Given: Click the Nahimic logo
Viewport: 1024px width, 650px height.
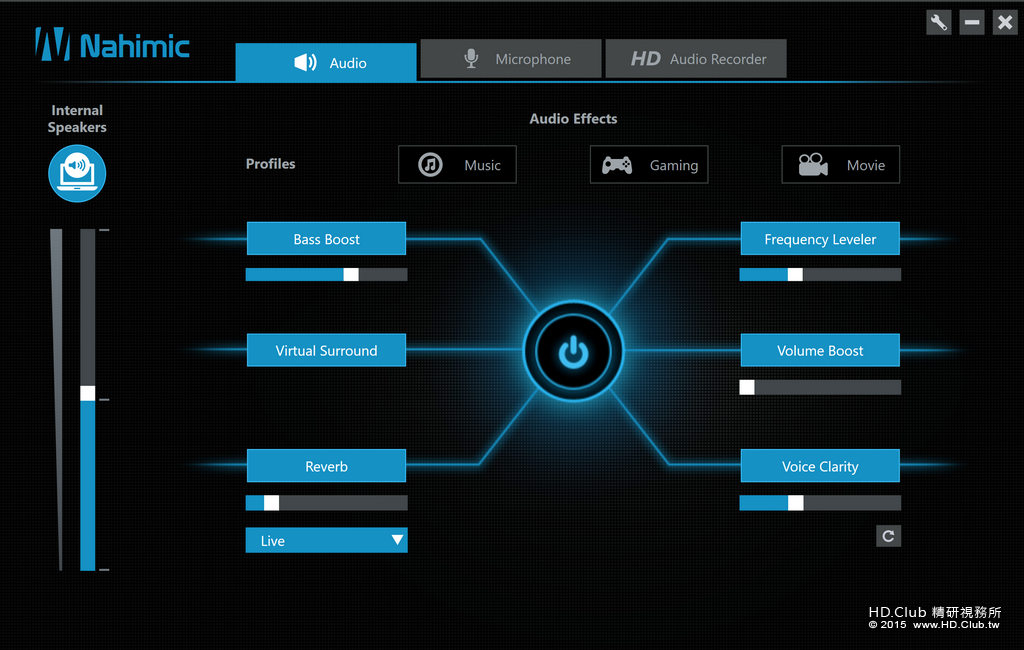Looking at the screenshot, I should coord(112,44).
